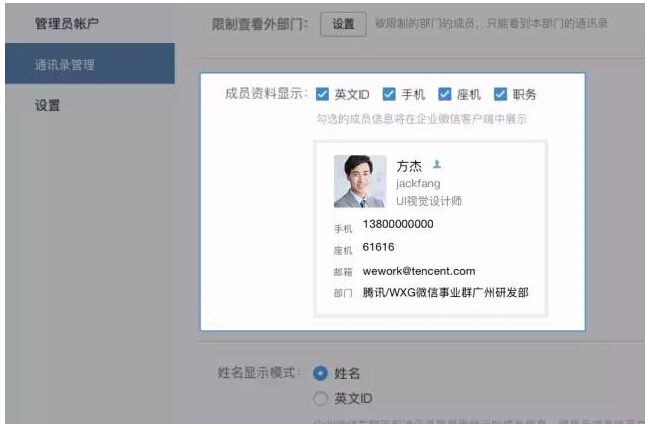Choose 英文ID radio under 姓名显示模式
The width and height of the screenshot is (651, 428).
(x=320, y=399)
